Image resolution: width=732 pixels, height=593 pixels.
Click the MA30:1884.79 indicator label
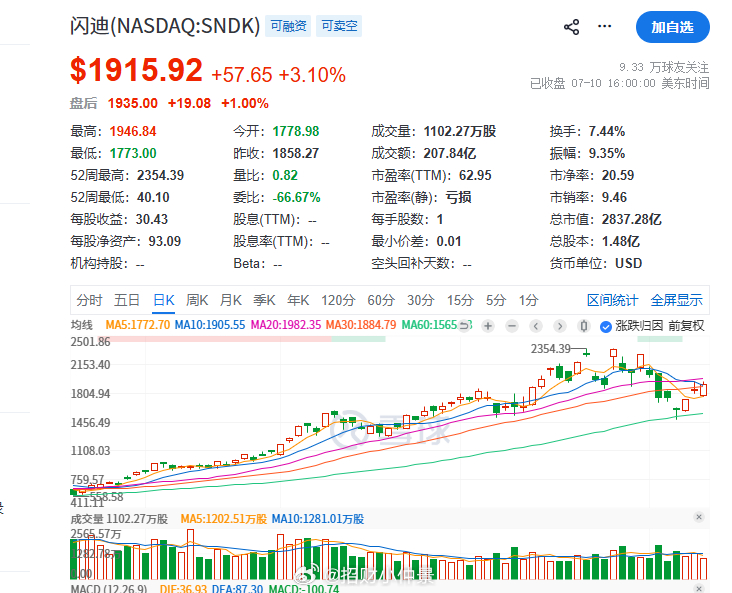pos(361,325)
